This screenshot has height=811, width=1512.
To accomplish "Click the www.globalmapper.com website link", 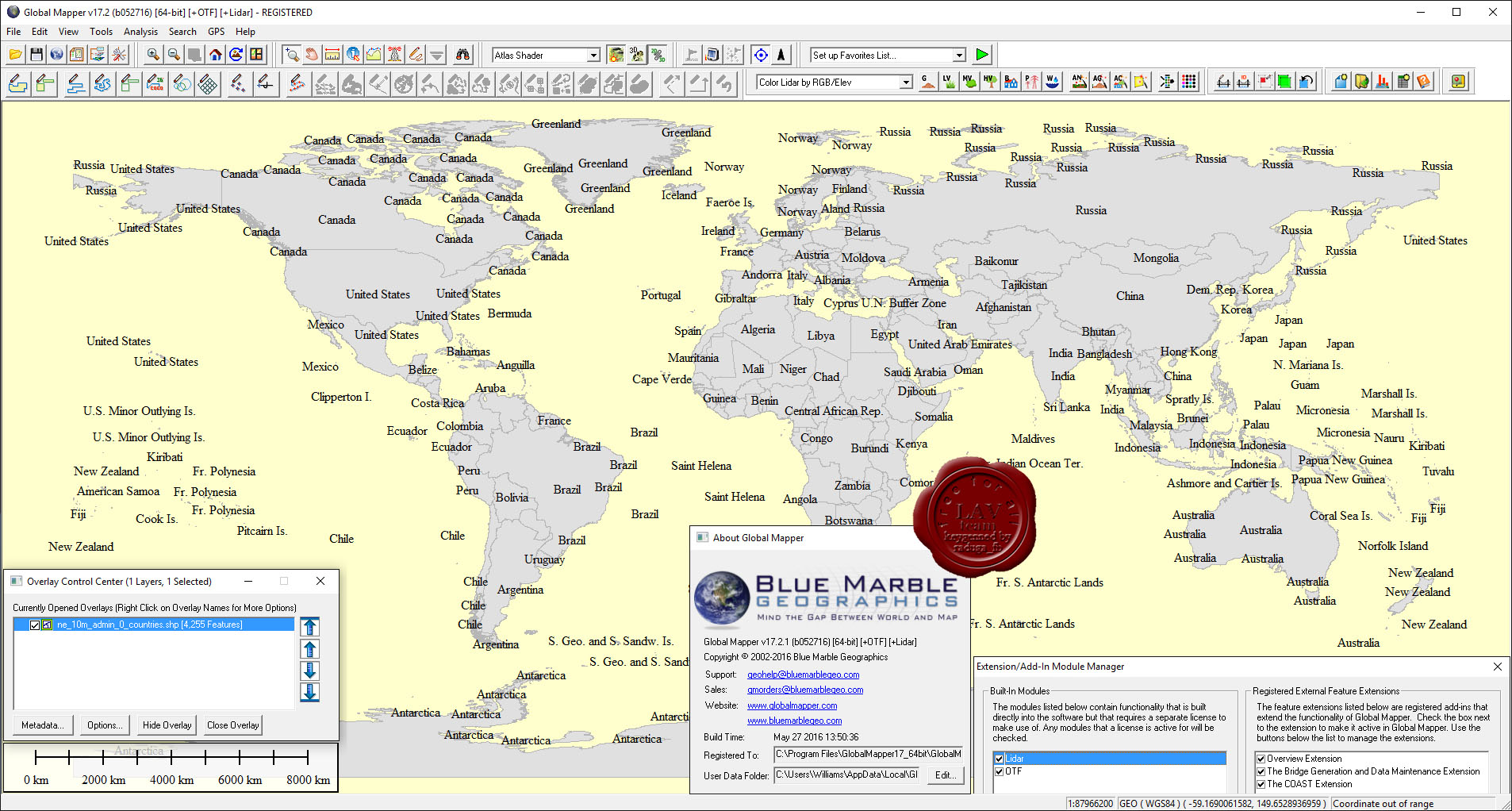I will 792,705.
